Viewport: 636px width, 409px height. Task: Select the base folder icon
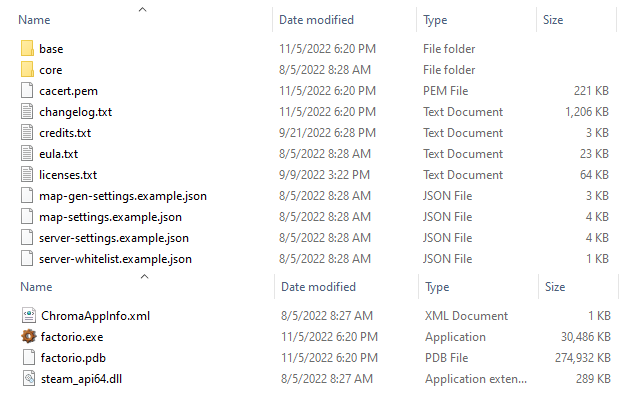point(28,48)
